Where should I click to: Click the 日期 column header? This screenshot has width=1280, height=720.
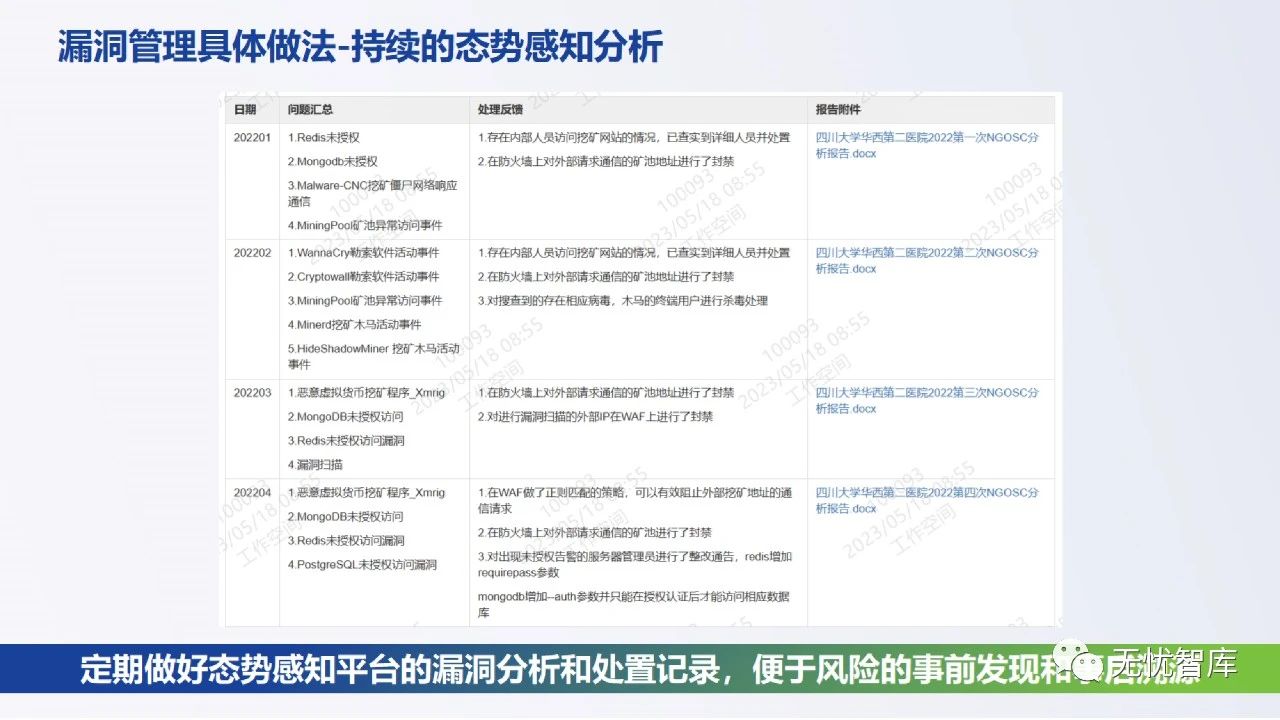point(246,110)
